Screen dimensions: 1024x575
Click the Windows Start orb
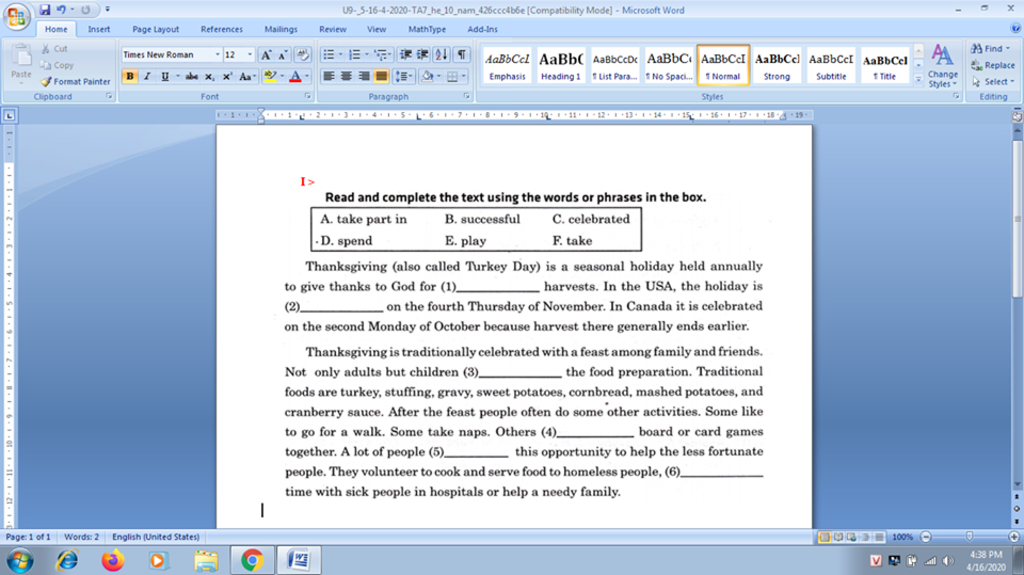pos(20,561)
